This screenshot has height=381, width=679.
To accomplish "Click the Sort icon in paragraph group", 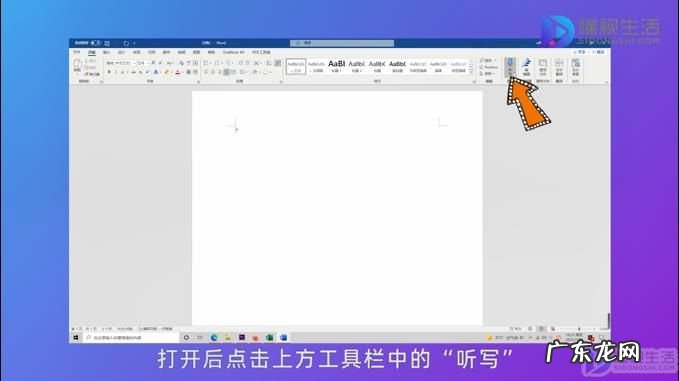I will (268, 63).
